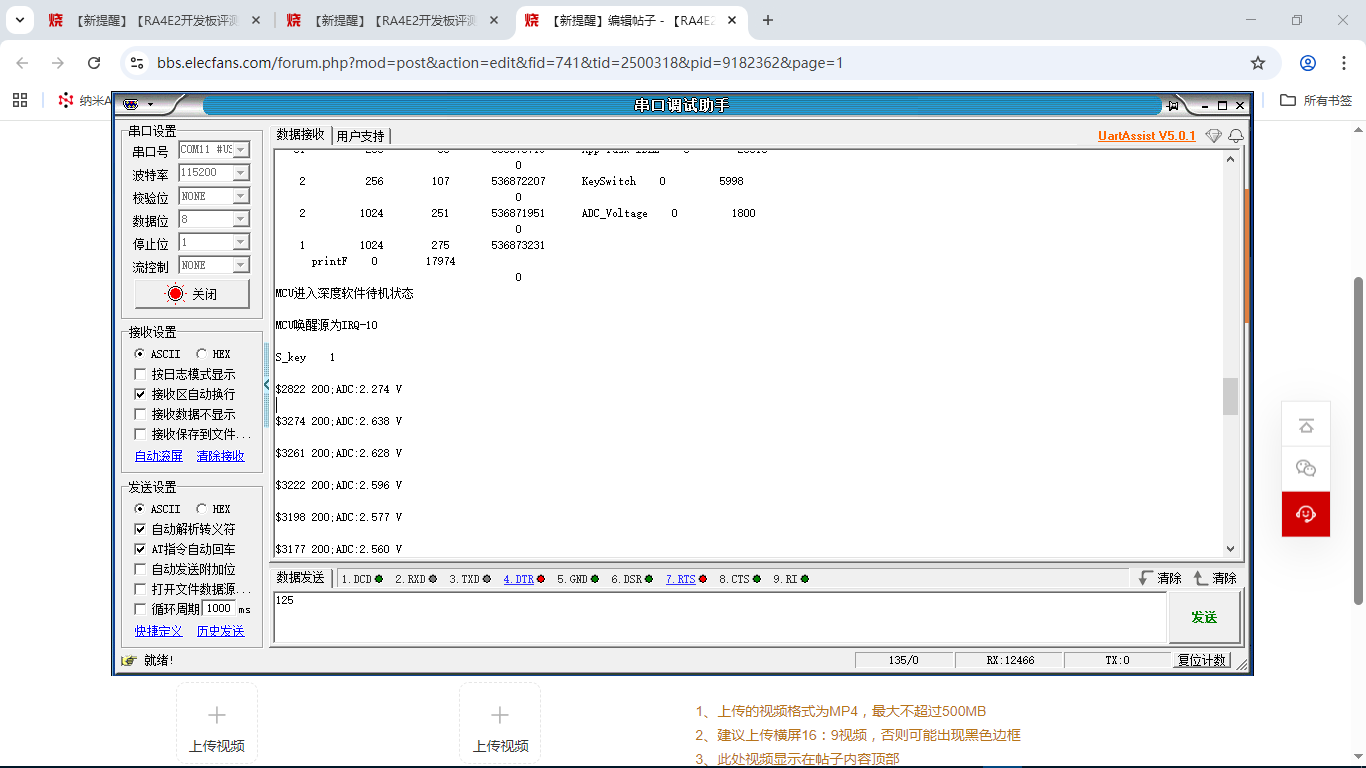The height and width of the screenshot is (768, 1366).
Task: Open the serial port number dropdown
Action: pos(240,150)
